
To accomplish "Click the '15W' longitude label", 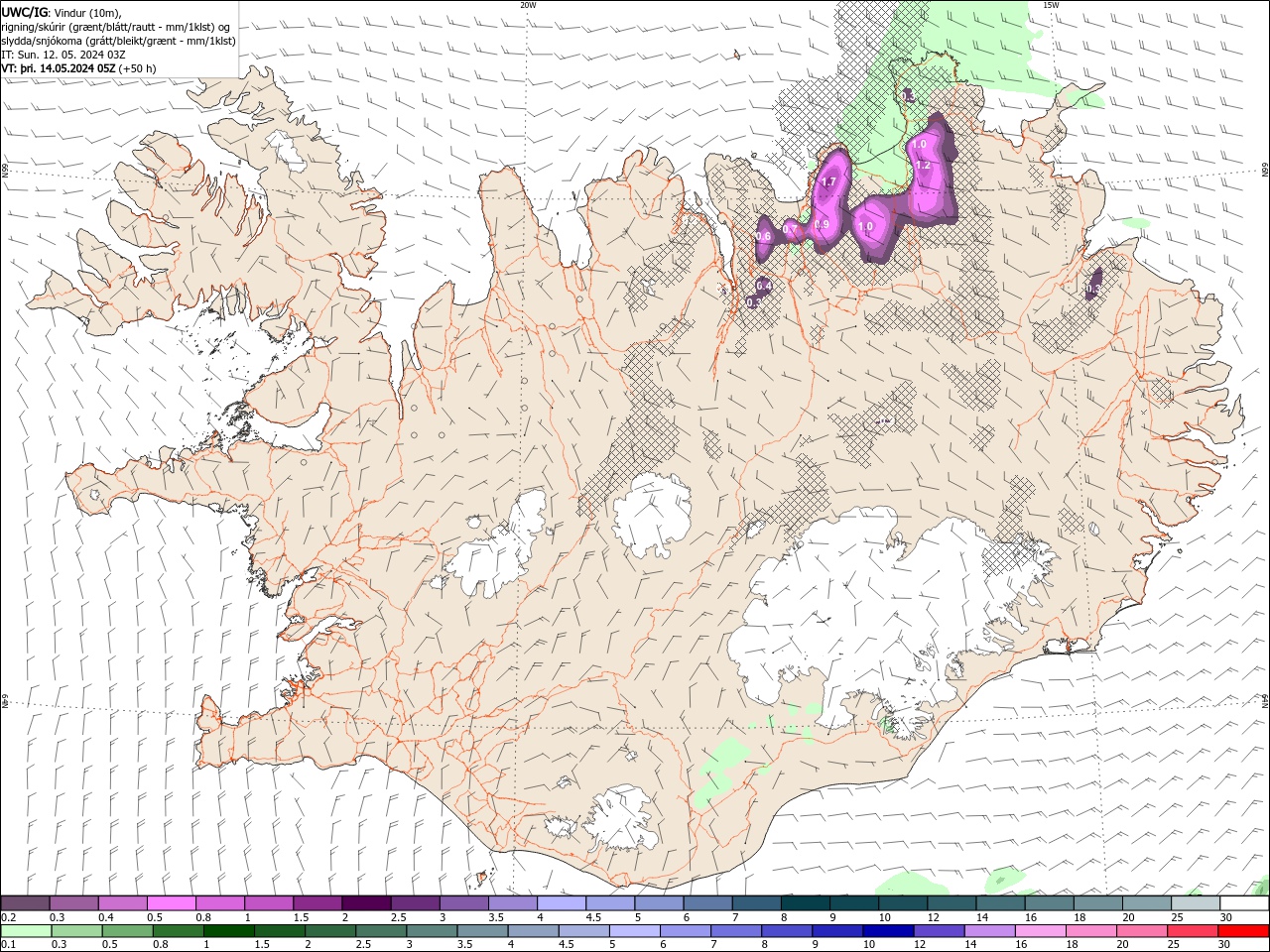I will coord(1051,5).
